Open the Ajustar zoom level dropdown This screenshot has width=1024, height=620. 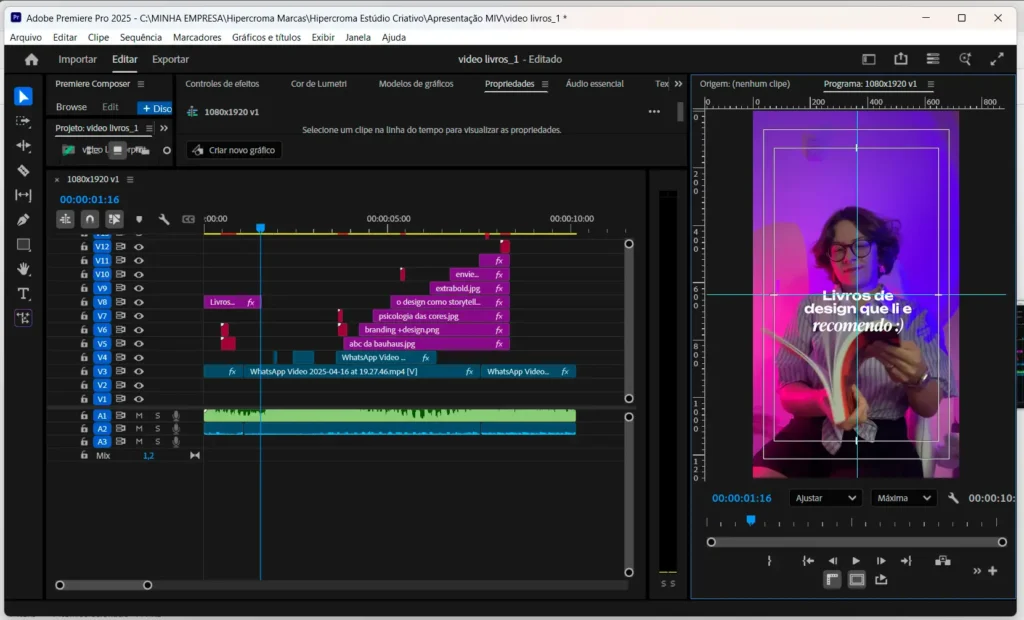coord(825,497)
